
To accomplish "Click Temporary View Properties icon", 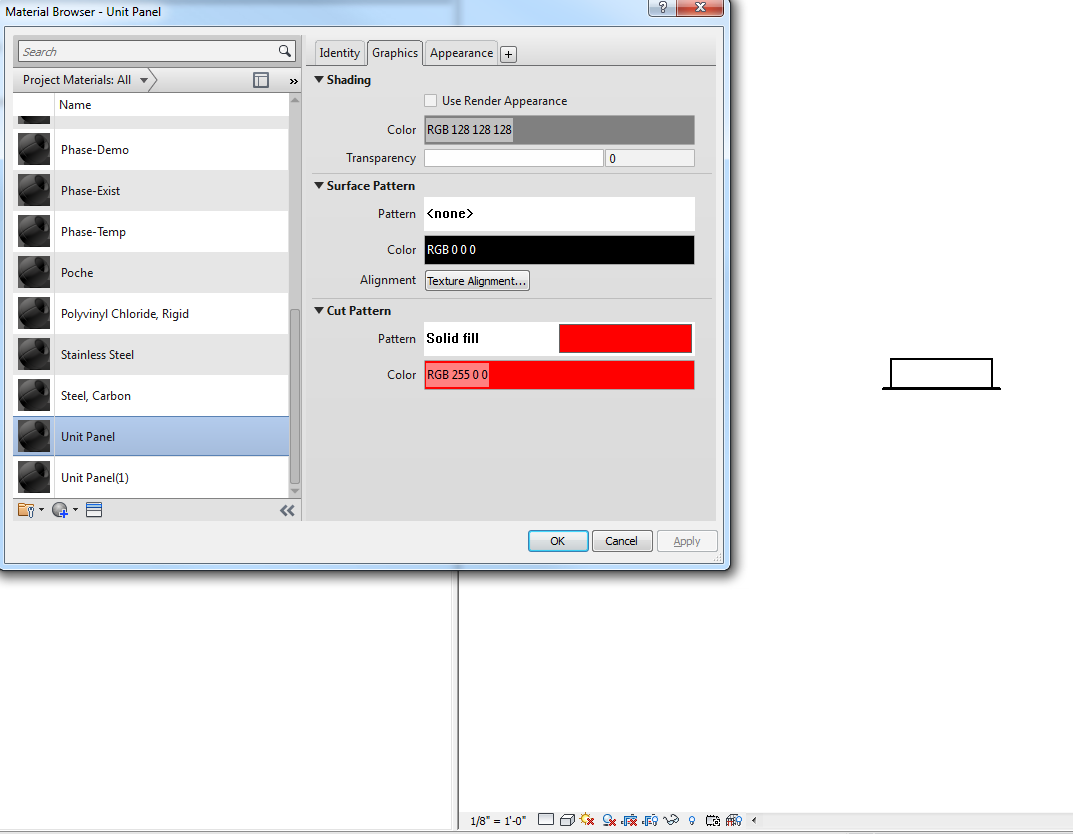I will 712,820.
